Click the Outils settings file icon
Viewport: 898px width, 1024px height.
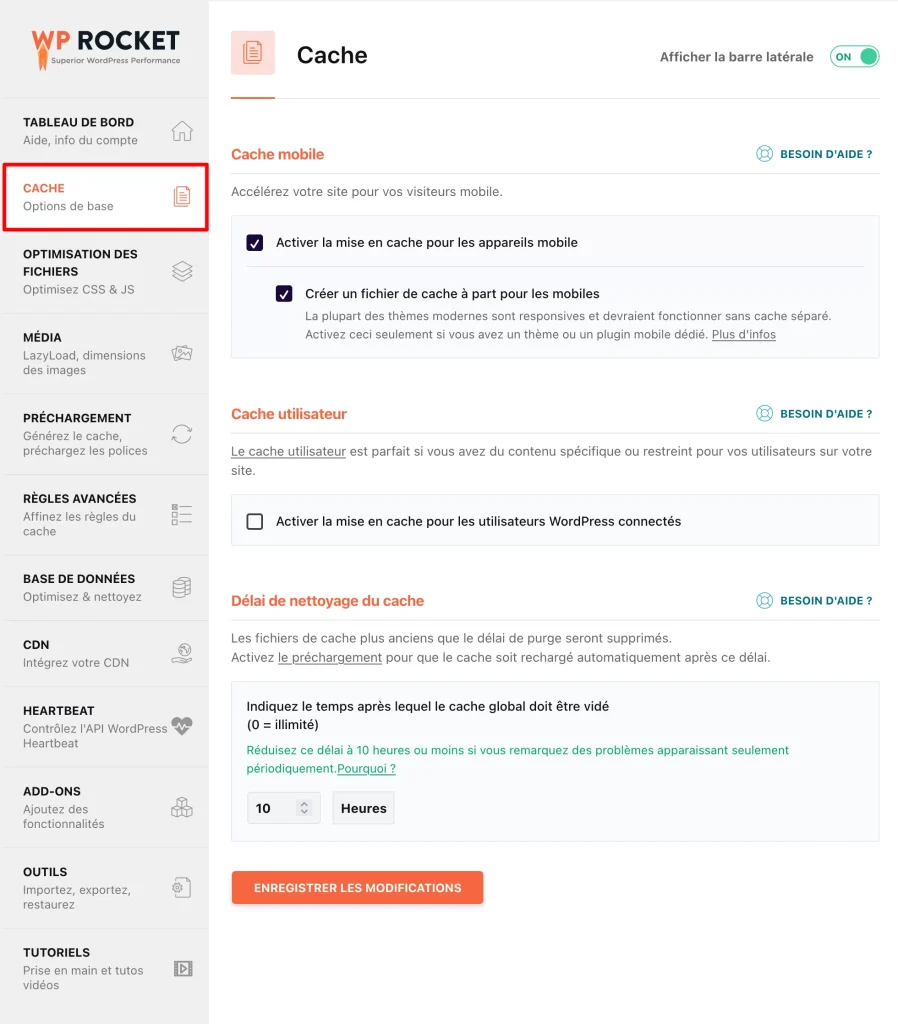[182, 888]
